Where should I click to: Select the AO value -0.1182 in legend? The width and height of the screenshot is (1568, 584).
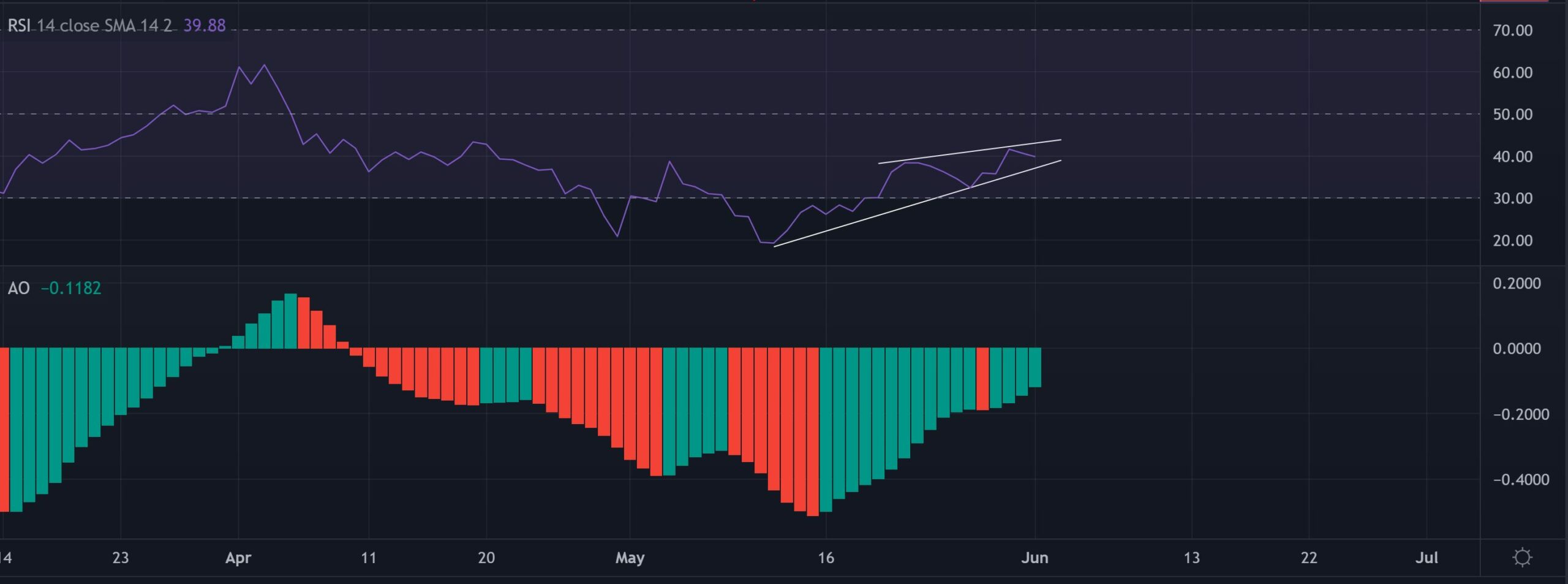click(x=71, y=288)
